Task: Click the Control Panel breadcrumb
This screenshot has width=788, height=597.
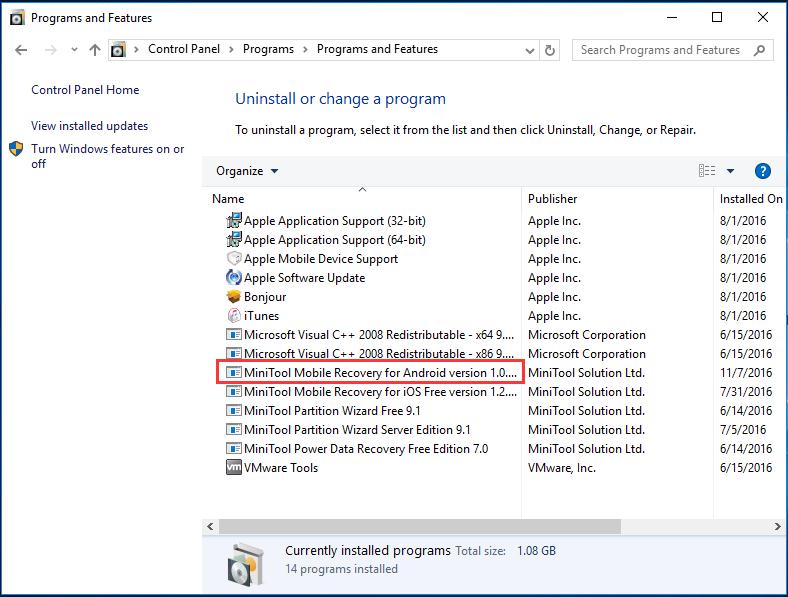Action: click(184, 49)
